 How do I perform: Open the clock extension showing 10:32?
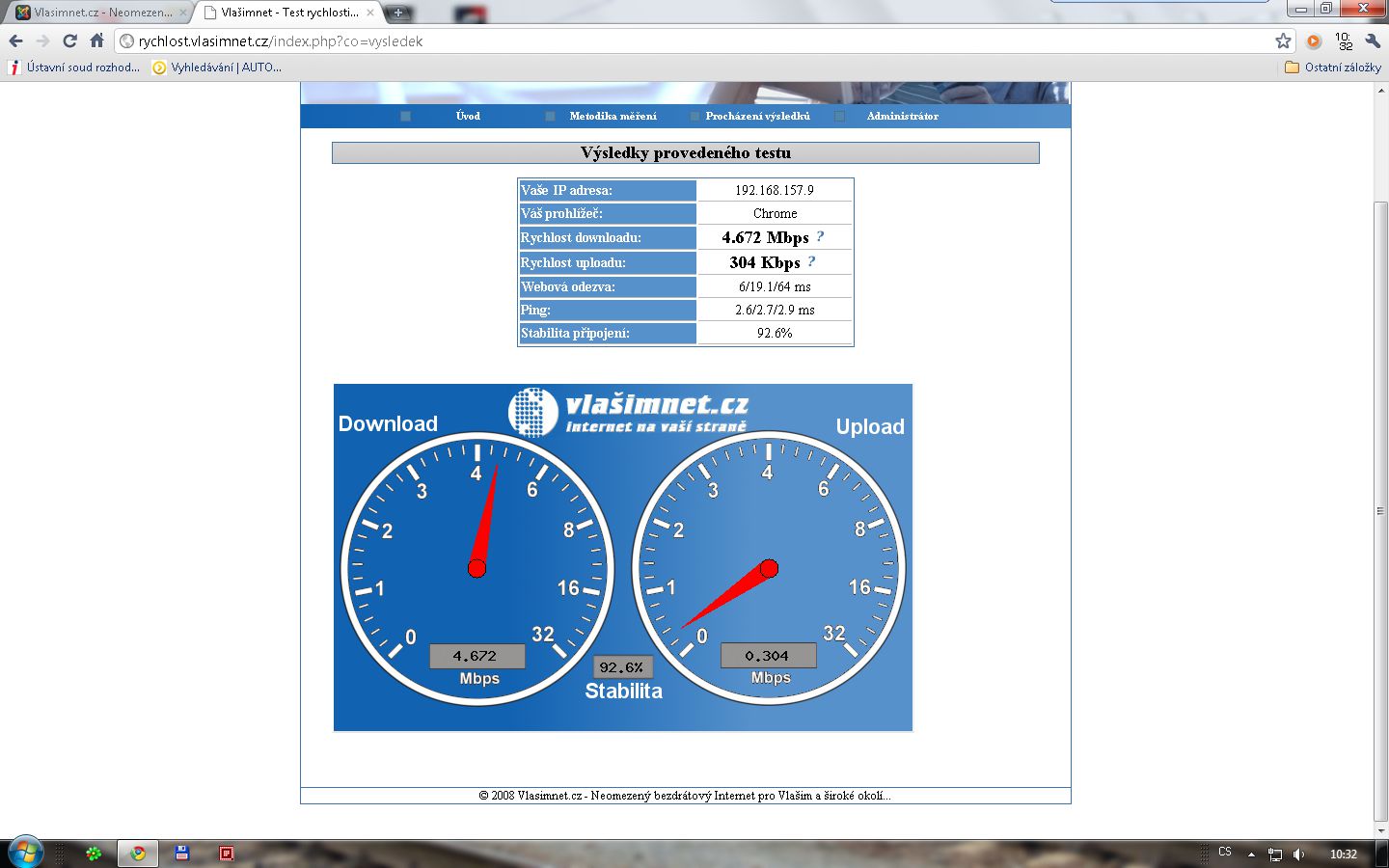click(1344, 41)
